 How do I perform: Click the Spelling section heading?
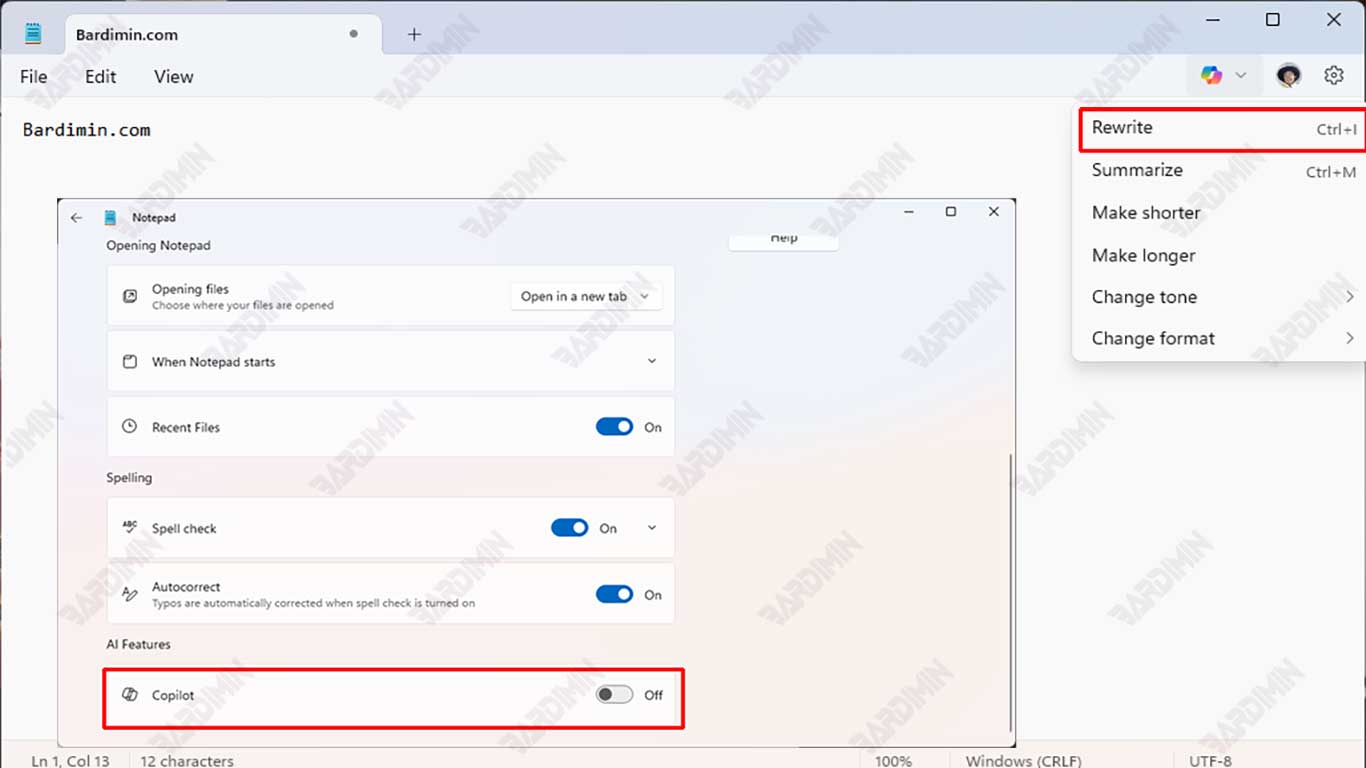click(x=129, y=478)
